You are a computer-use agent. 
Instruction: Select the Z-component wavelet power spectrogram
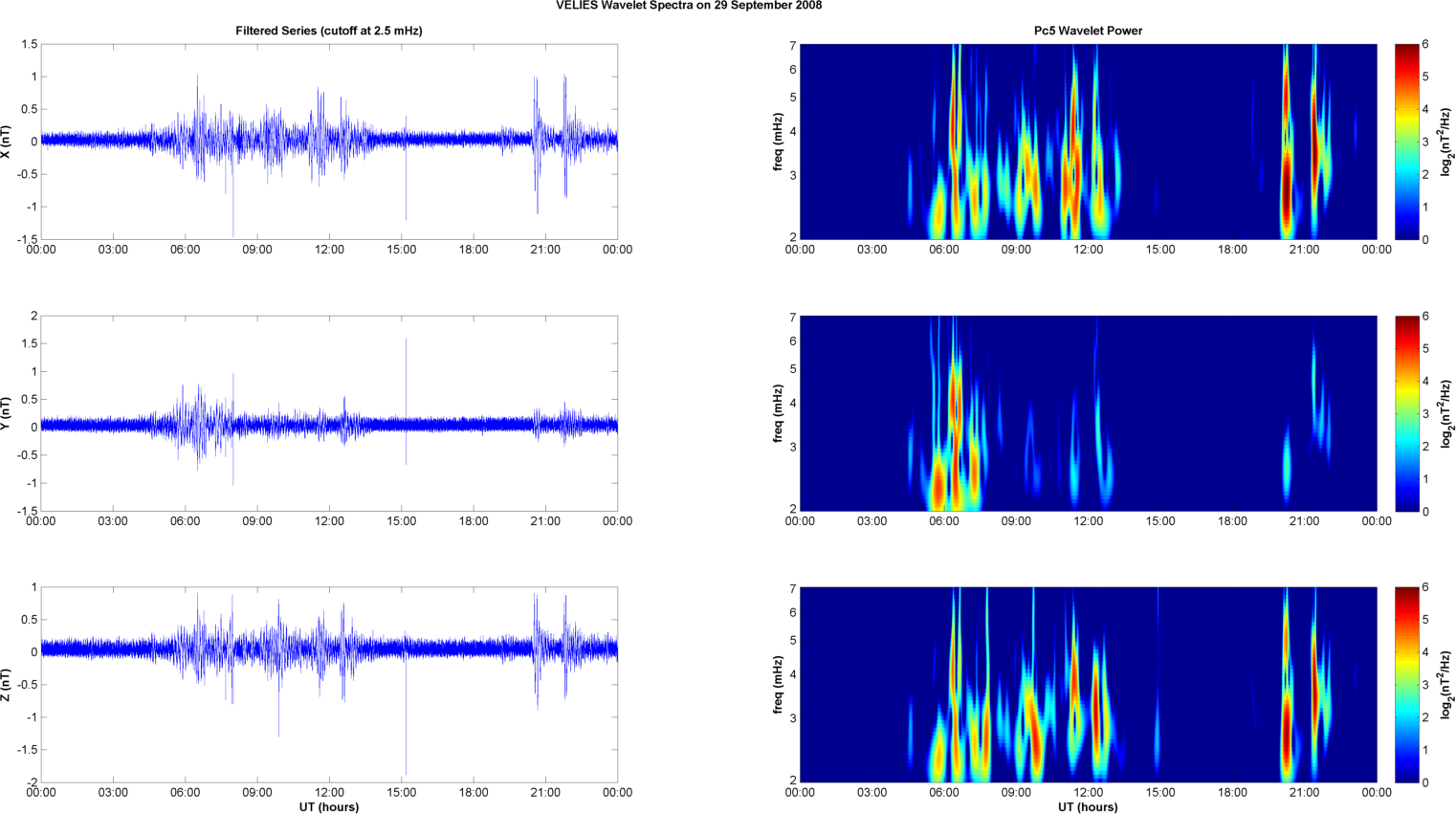(1088, 685)
